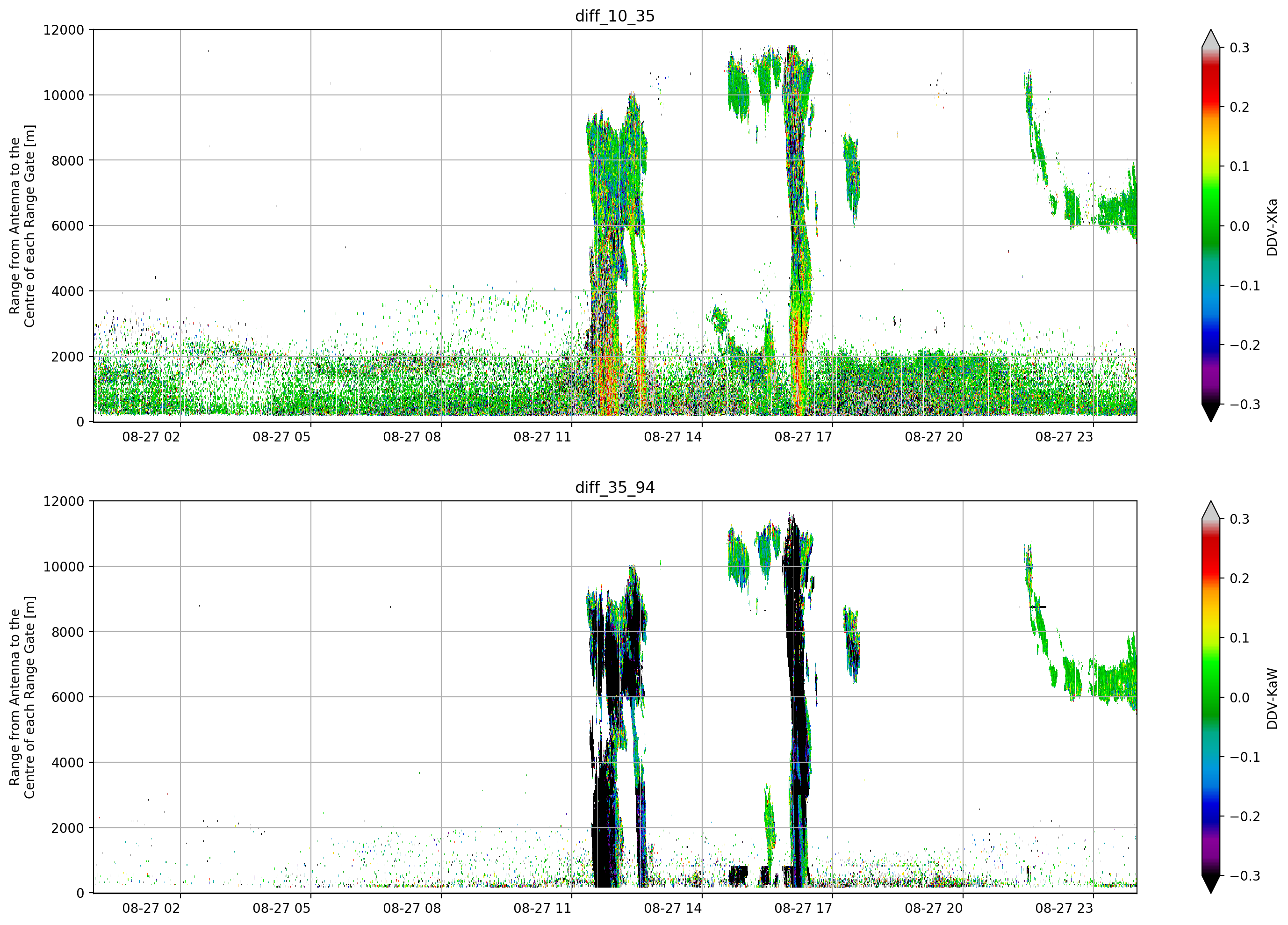Click the −0.3 tick on DDV-XKa colorbar
The image size is (1288, 925).
[x=1245, y=405]
